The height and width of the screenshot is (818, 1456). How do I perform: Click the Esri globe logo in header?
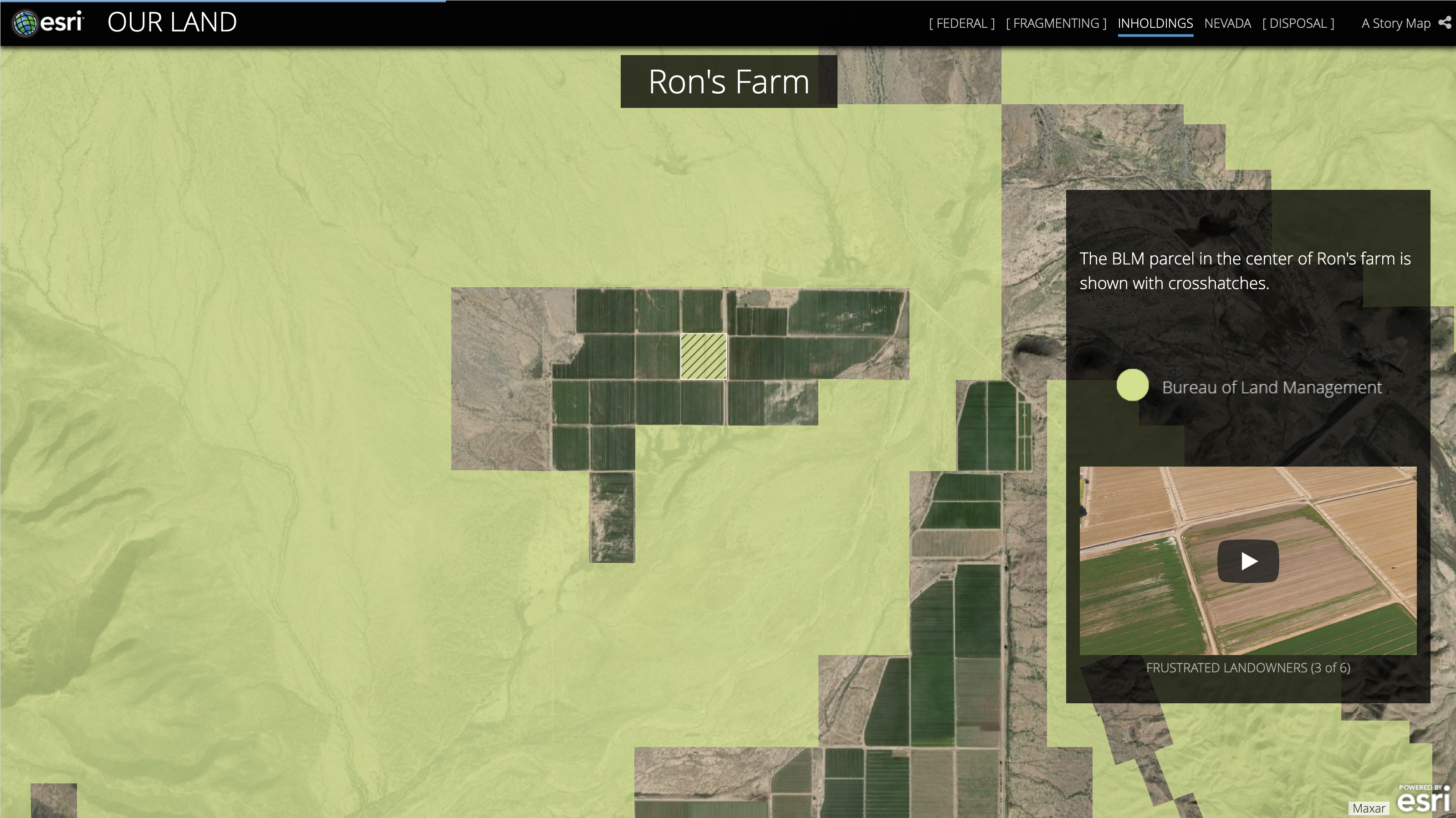(x=49, y=23)
